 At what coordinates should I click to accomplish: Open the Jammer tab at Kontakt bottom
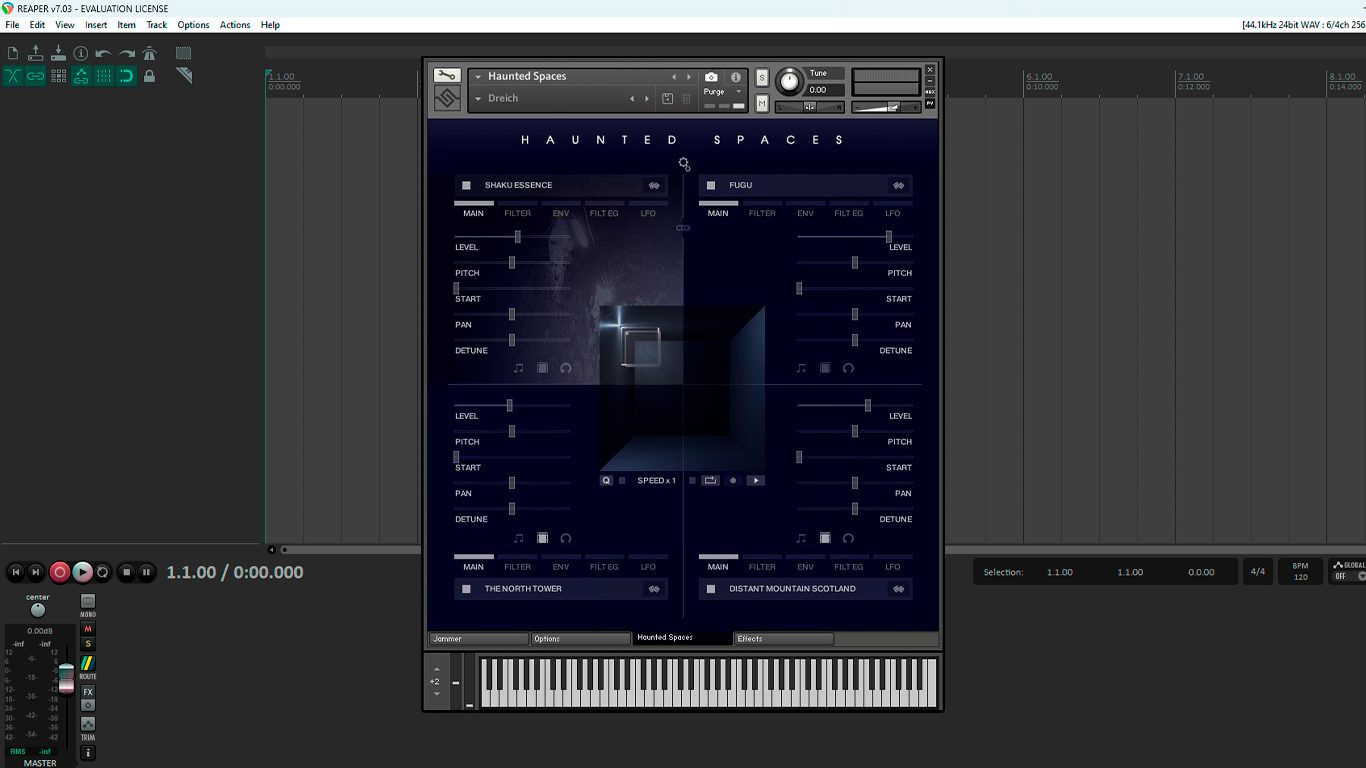[x=479, y=639]
